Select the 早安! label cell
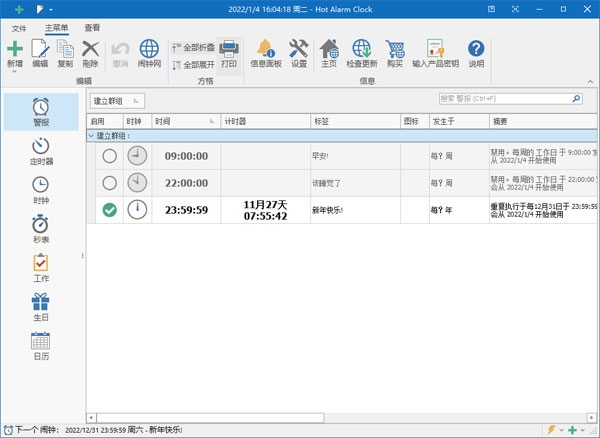 click(x=355, y=156)
